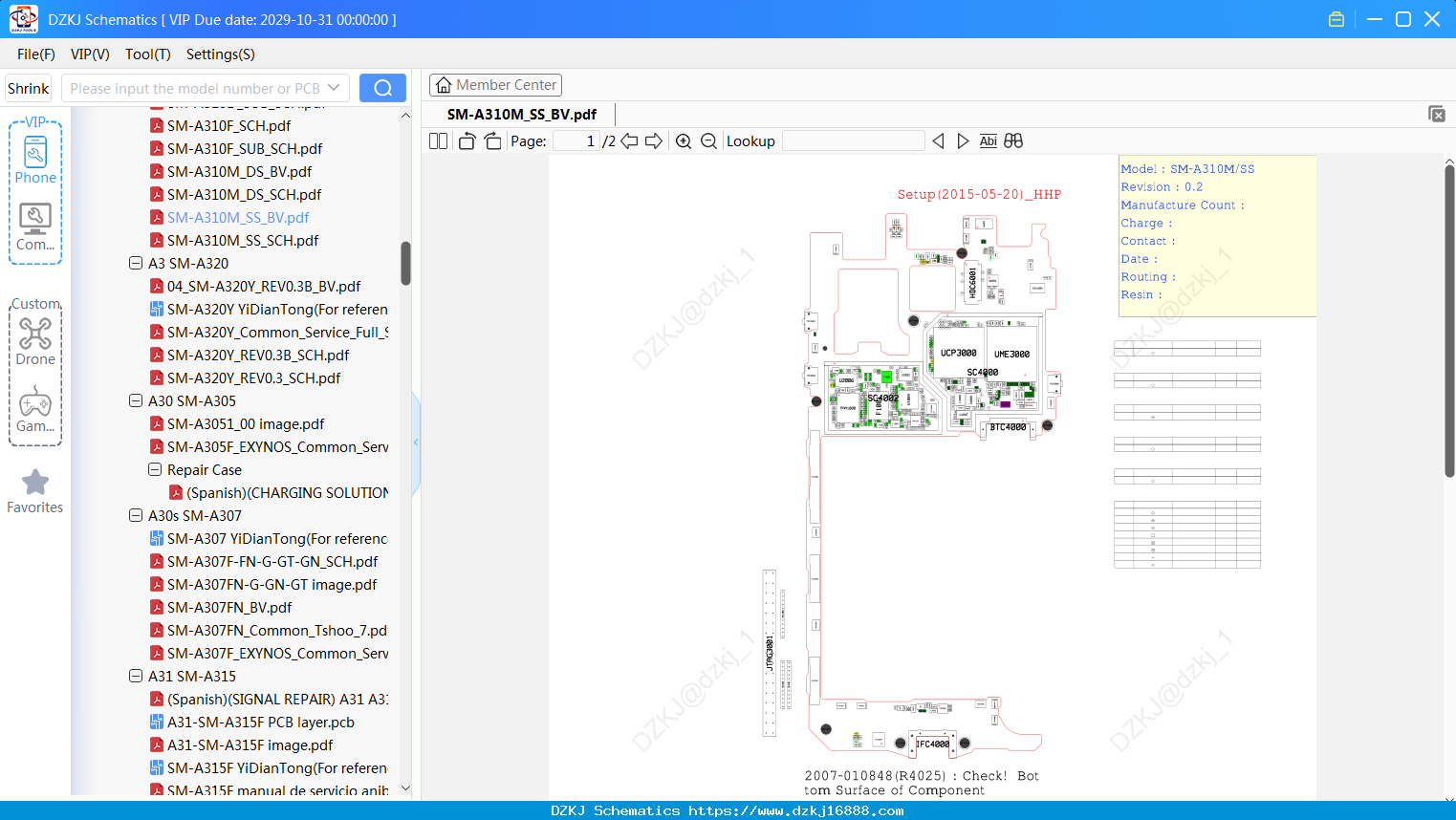Click the blue search button

click(x=382, y=88)
